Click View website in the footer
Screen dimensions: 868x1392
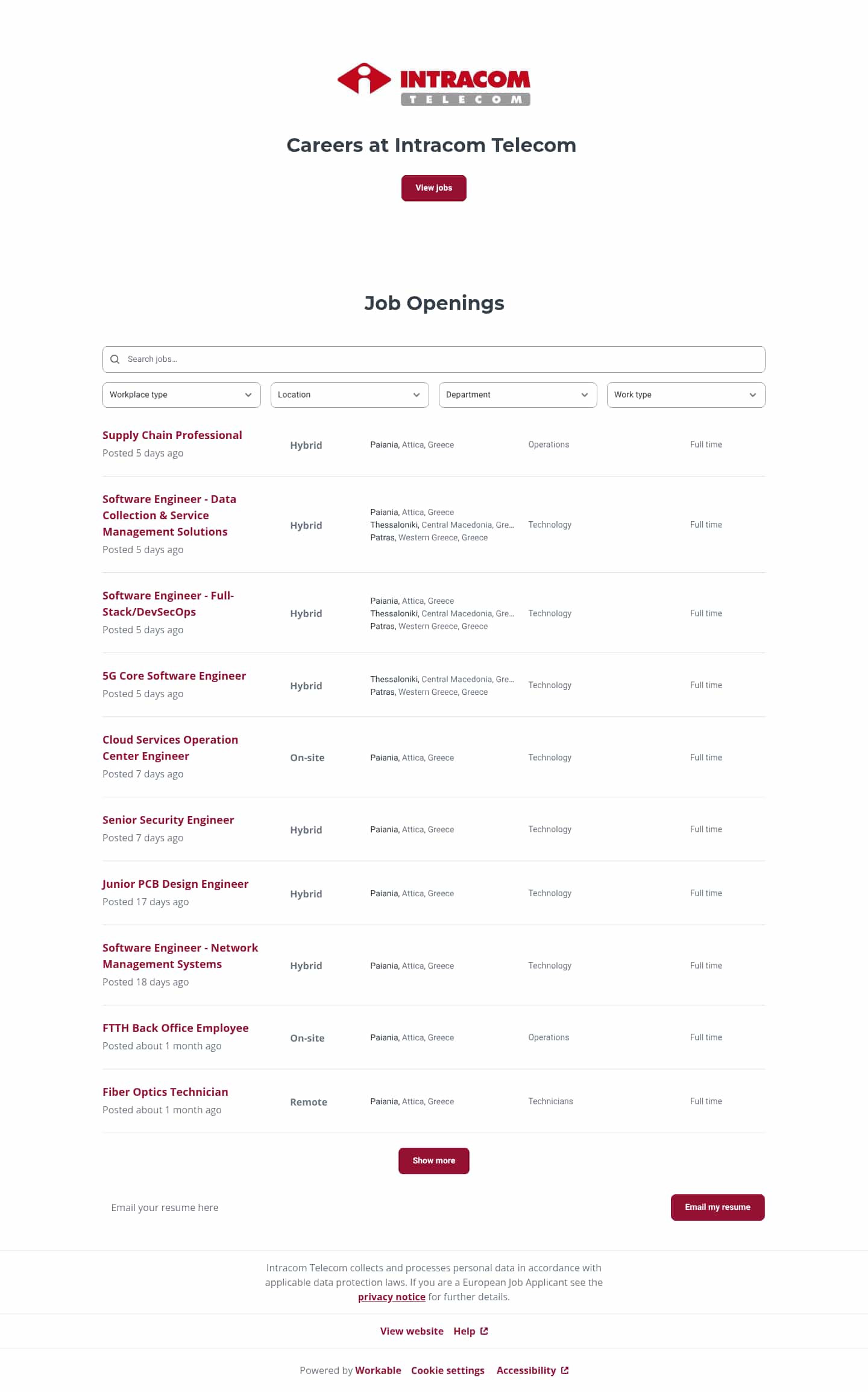click(x=412, y=1330)
